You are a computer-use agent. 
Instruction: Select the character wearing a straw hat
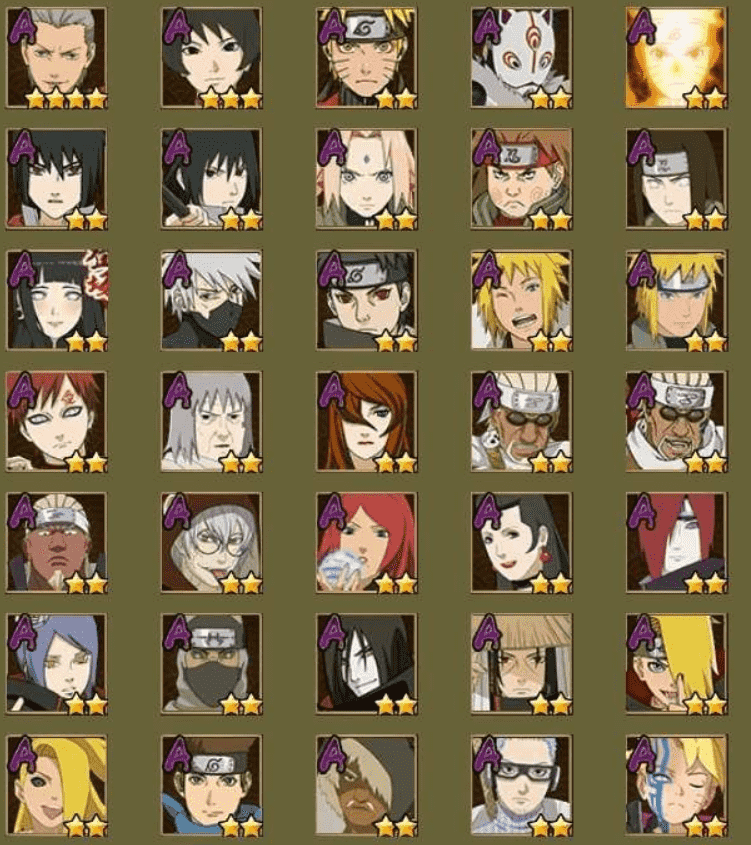pos(521,664)
